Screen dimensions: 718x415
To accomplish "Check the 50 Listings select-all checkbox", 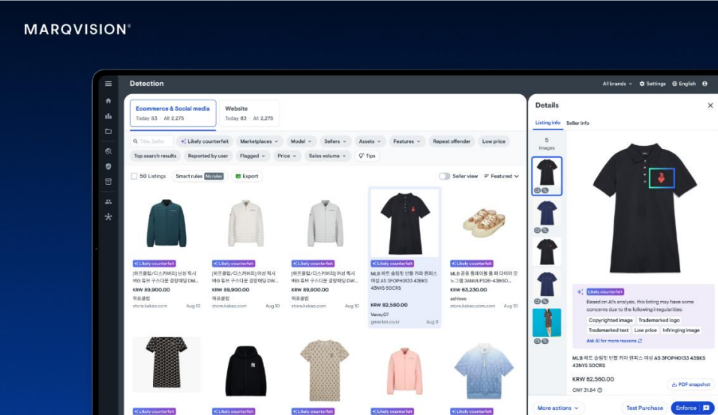I will click(x=135, y=176).
